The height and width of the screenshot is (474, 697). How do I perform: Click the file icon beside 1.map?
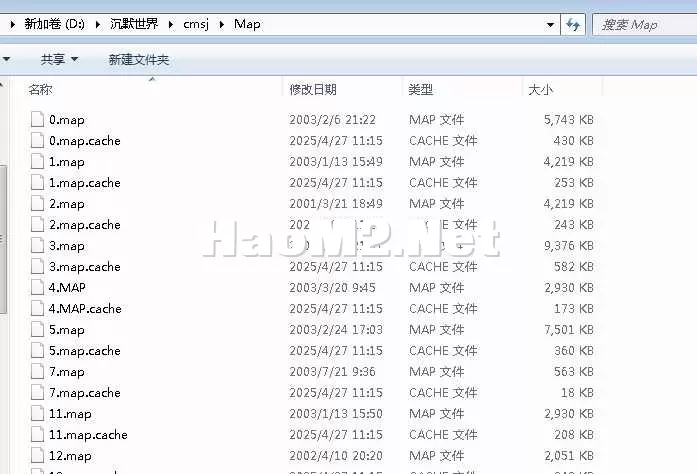click(37, 161)
